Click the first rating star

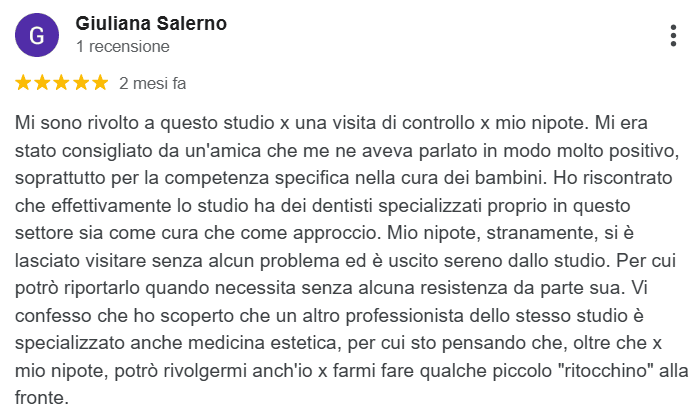point(25,83)
